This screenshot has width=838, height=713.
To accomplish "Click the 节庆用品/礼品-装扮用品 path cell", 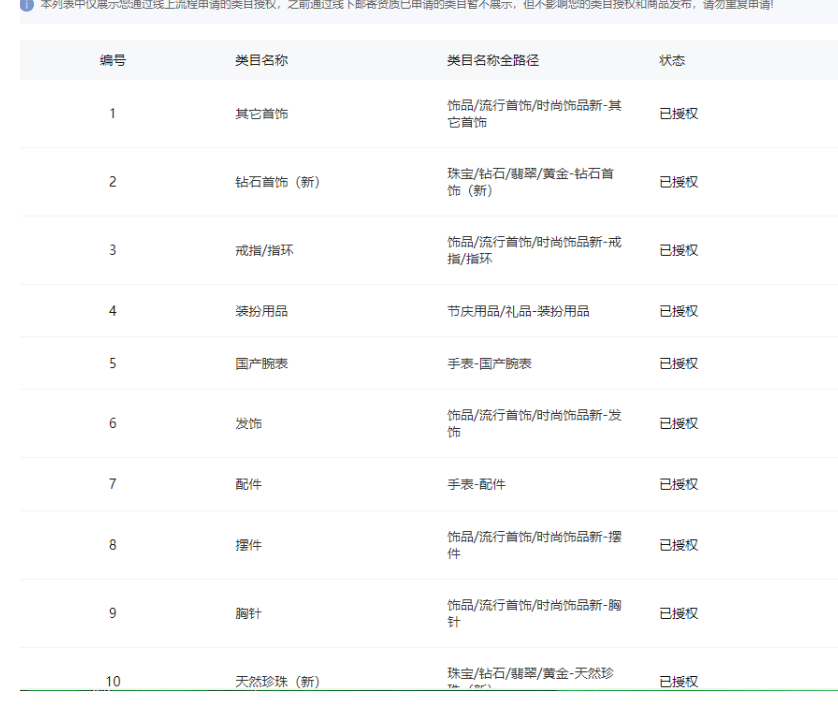I will click(x=518, y=311).
